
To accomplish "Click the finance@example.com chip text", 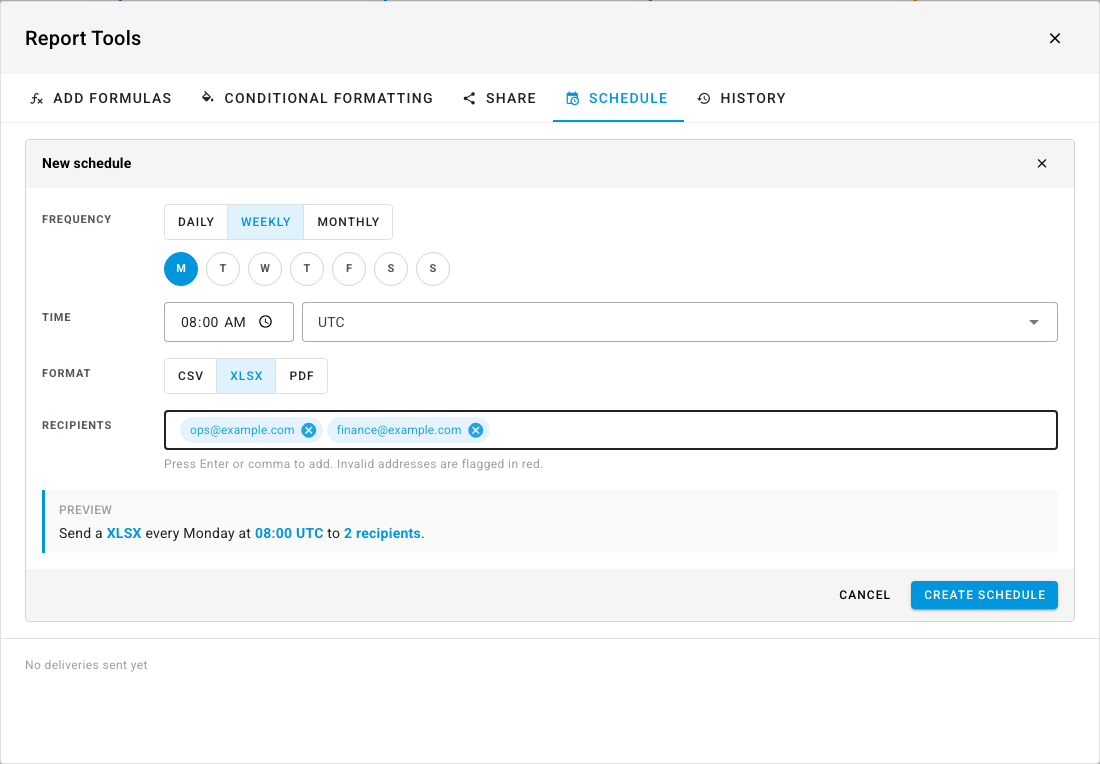I will (x=399, y=430).
